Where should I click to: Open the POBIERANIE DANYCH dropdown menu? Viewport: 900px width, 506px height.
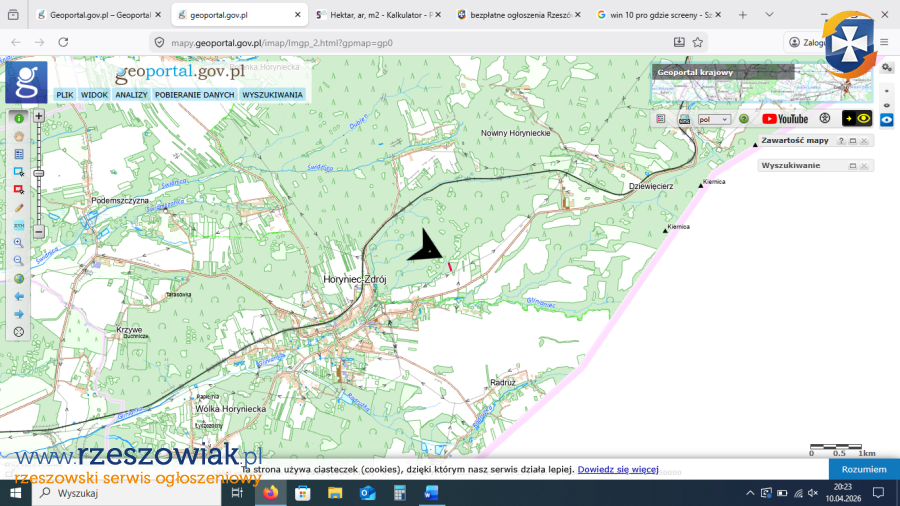195,95
